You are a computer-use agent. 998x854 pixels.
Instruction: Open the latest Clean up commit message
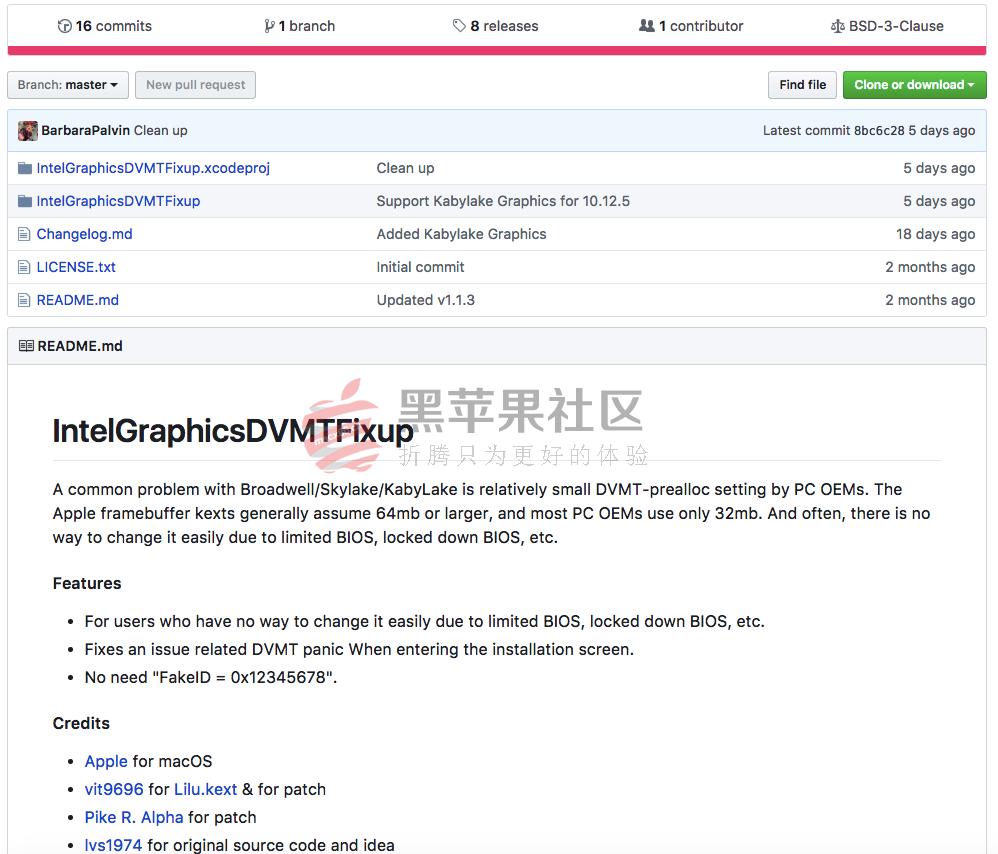(160, 130)
